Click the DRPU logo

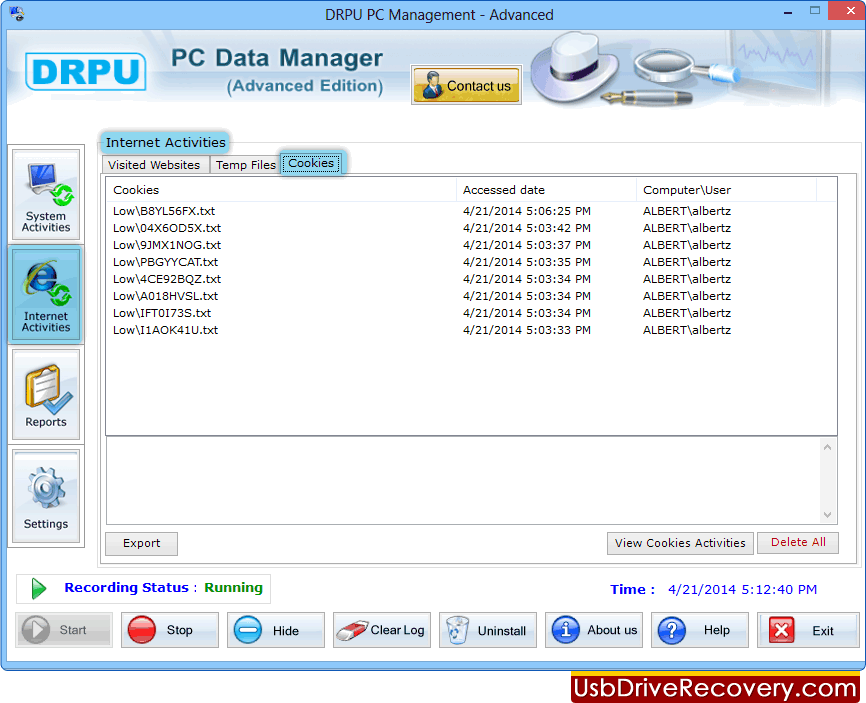(x=86, y=71)
